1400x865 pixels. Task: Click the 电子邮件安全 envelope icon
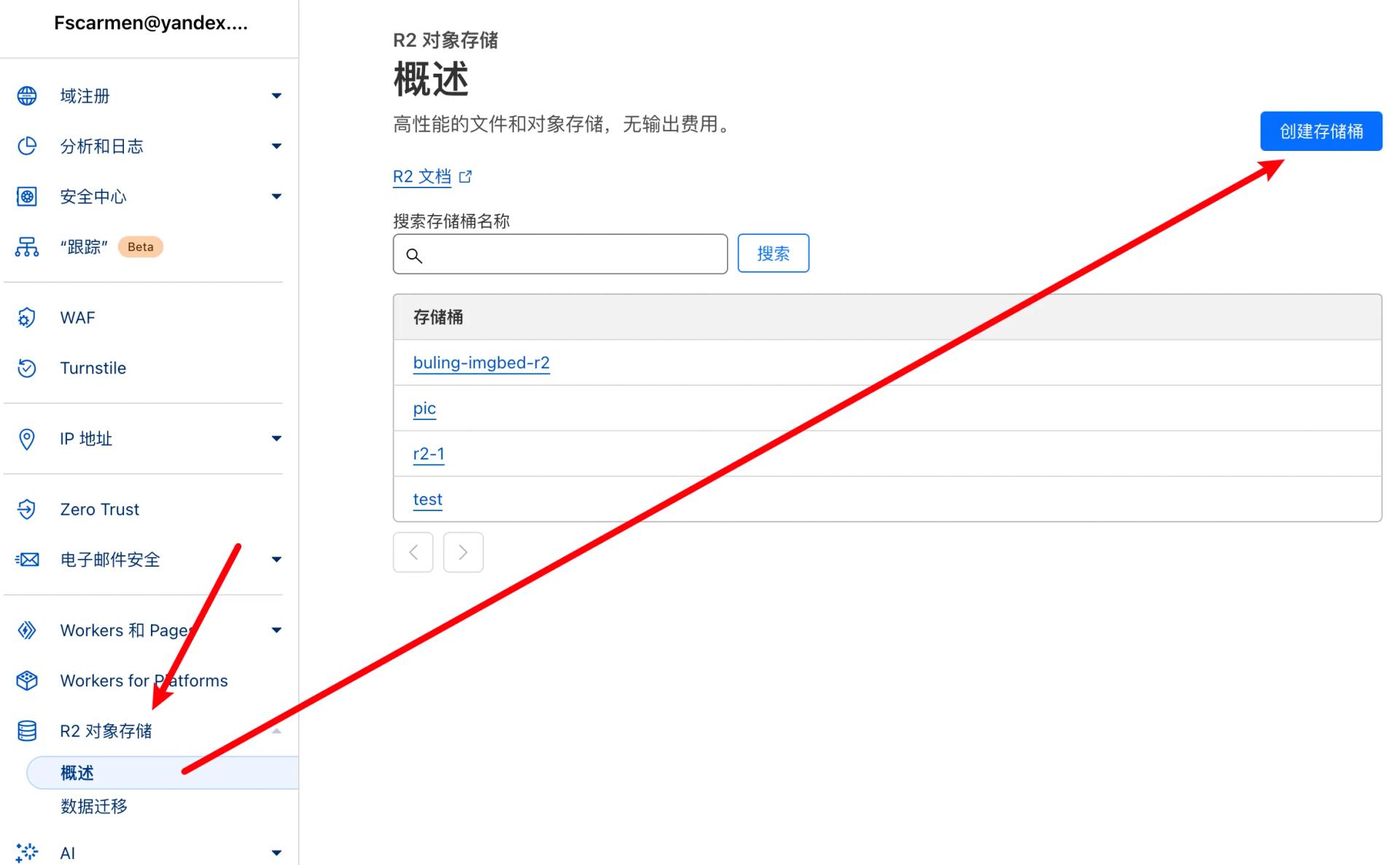[x=27, y=559]
